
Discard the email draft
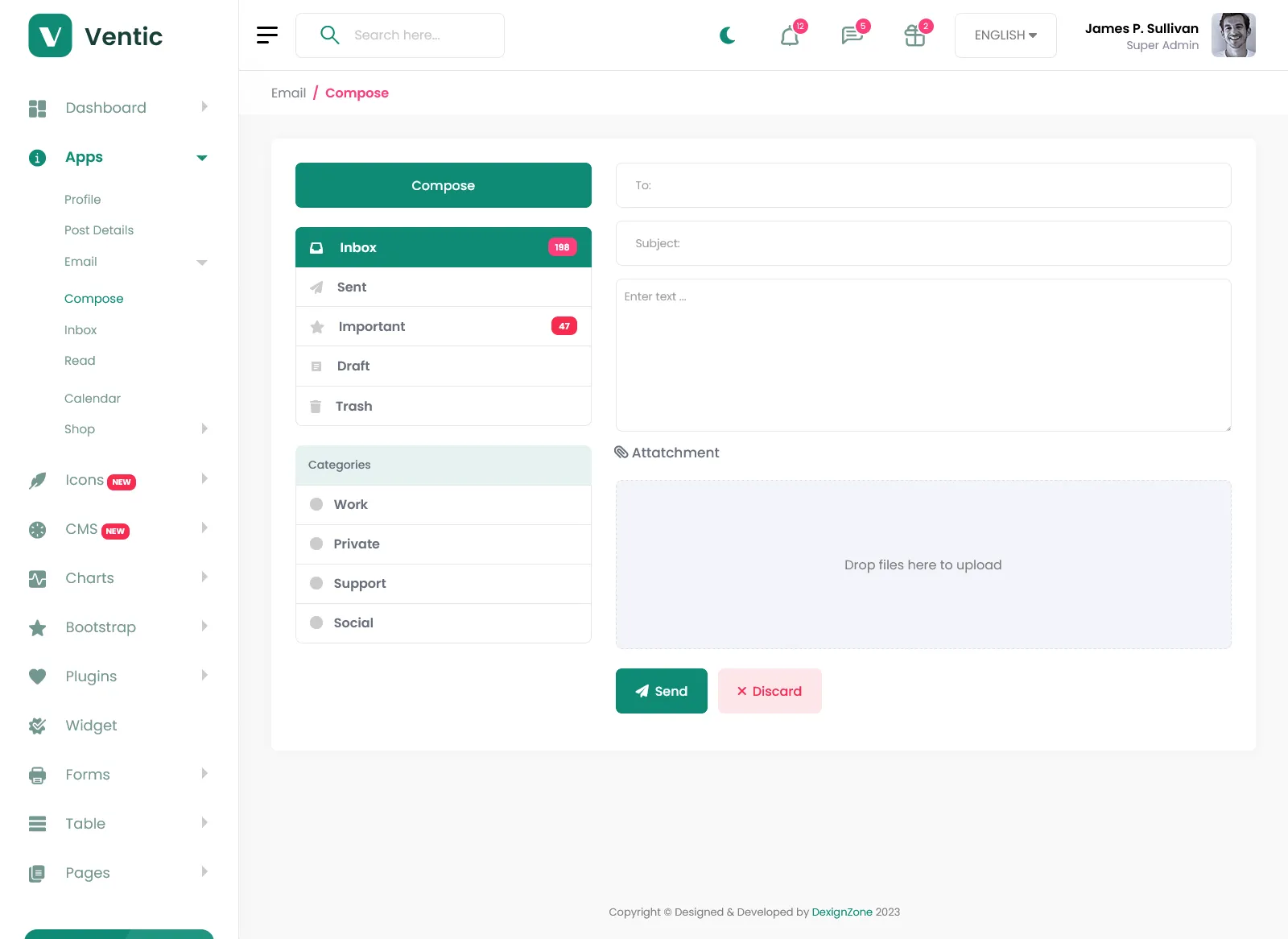[770, 691]
